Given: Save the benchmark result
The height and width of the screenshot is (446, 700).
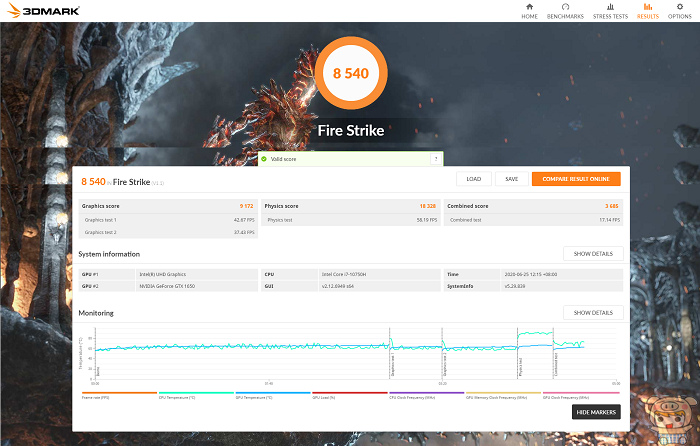Looking at the screenshot, I should (x=510, y=179).
